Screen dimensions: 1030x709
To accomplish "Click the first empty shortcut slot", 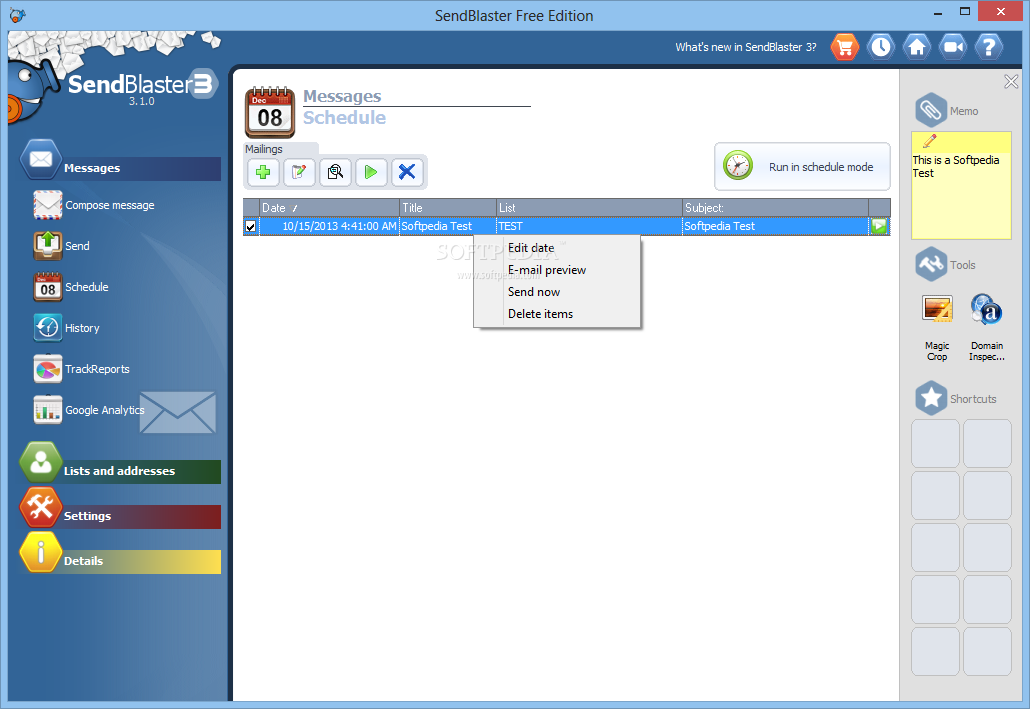I will pos(935,444).
